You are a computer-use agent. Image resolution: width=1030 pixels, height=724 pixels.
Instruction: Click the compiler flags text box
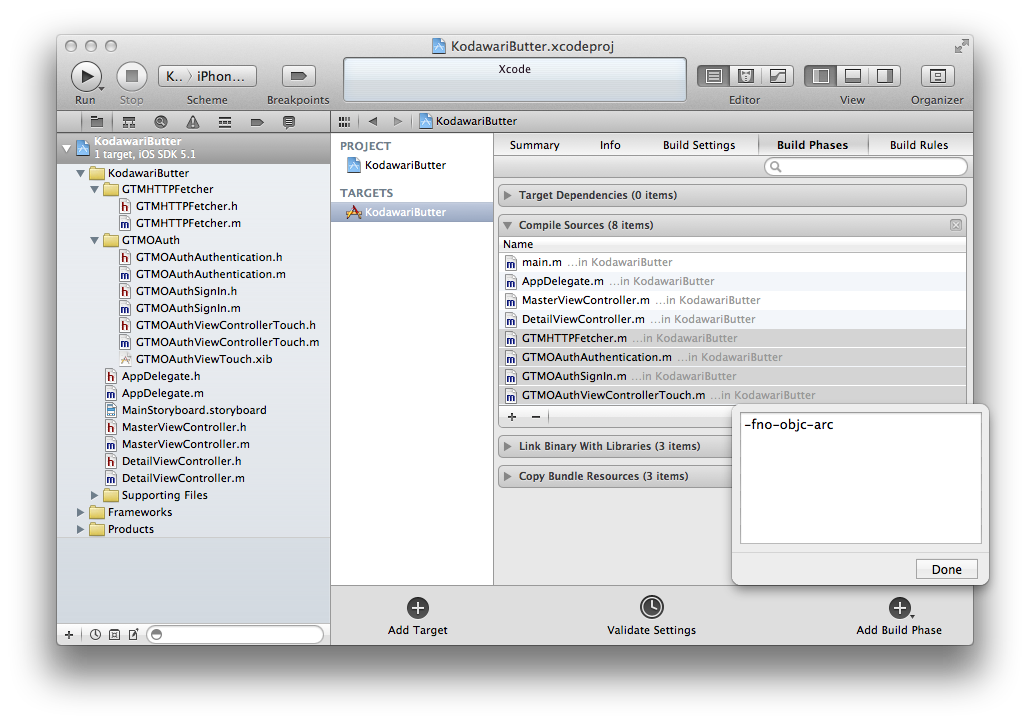coord(861,478)
